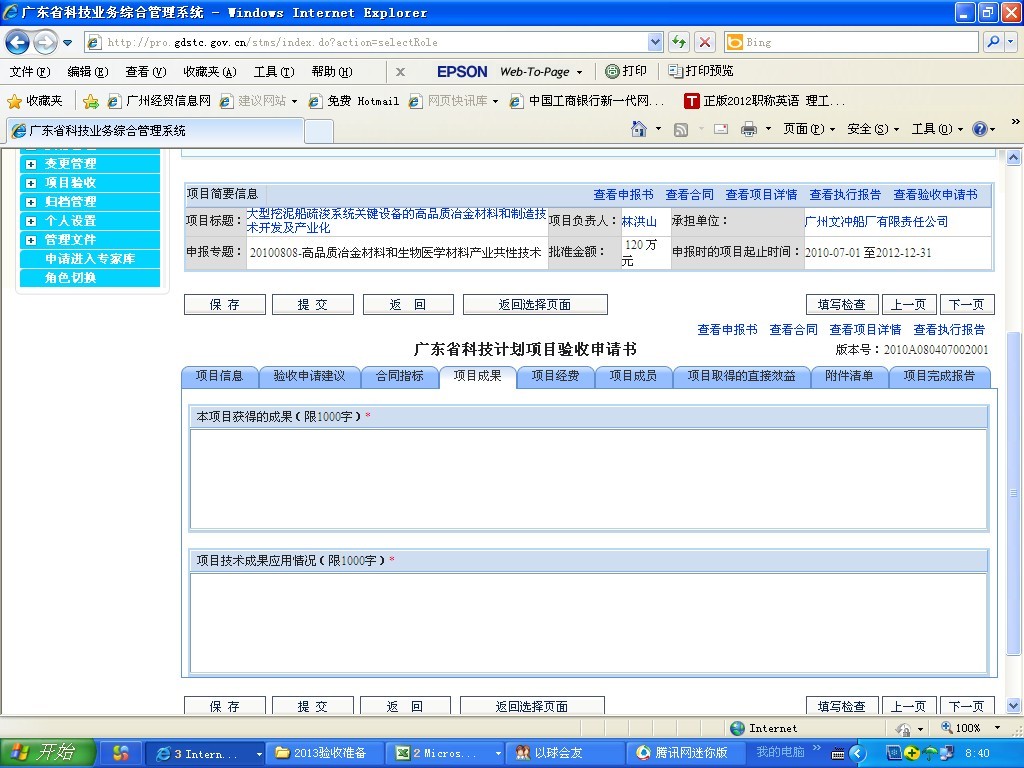Viewport: 1024px width, 768px height.
Task: Click the Sogou input icon on taskbar
Action: 121,753
